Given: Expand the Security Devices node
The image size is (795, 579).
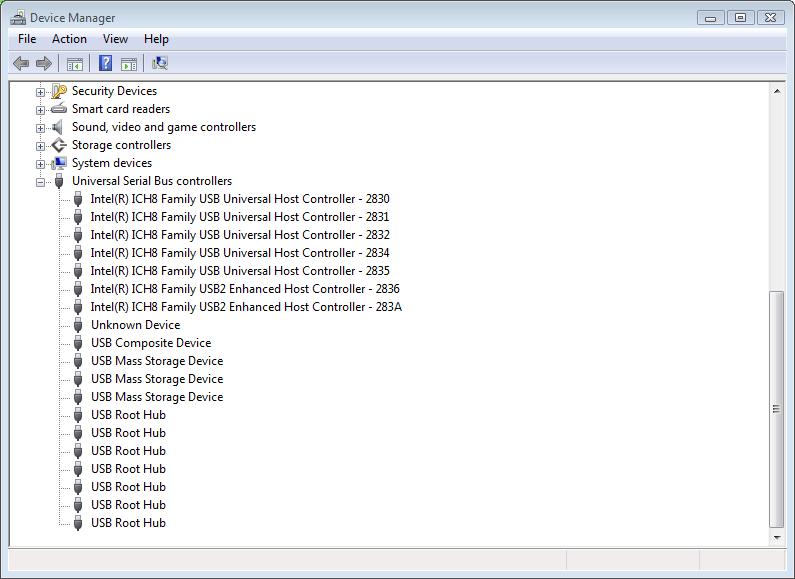Looking at the screenshot, I should point(40,92).
